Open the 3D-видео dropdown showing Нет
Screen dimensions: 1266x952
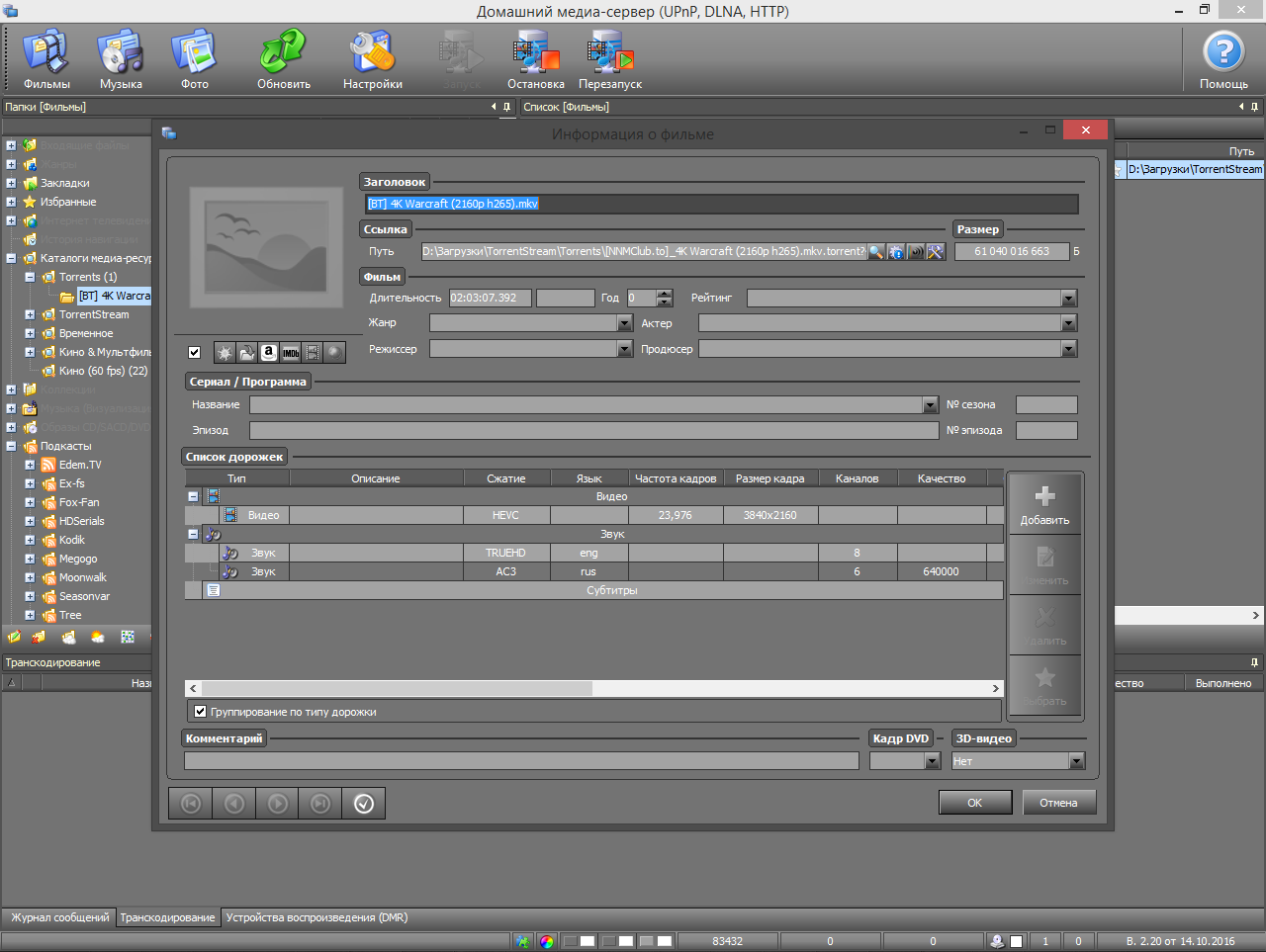(x=1076, y=761)
